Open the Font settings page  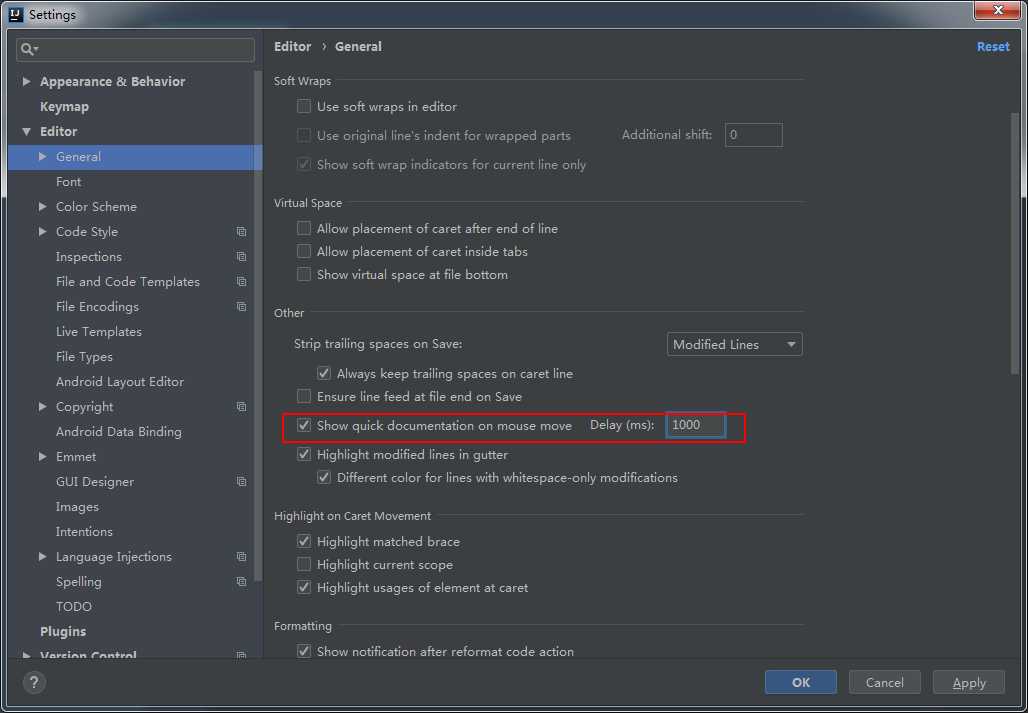[69, 182]
